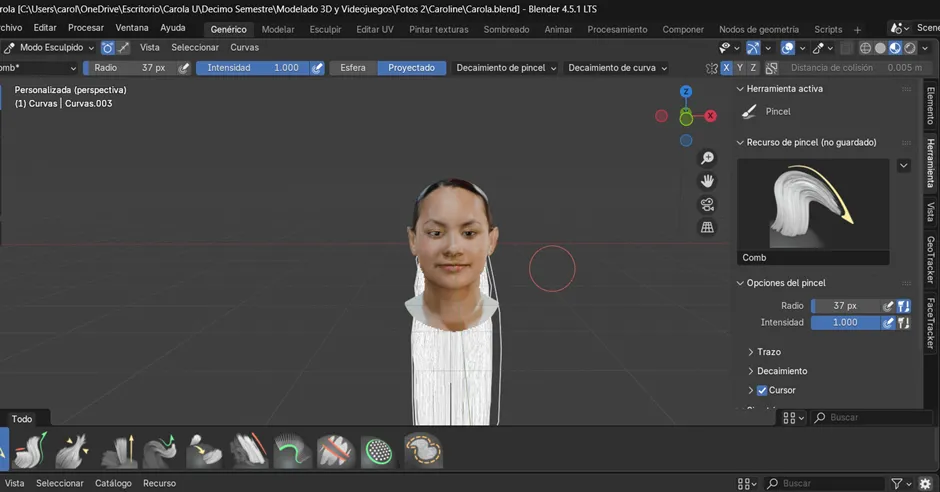Switch perspective/orthographic with grid gizmo
Viewport: 940px width, 492px height.
pyautogui.click(x=707, y=227)
